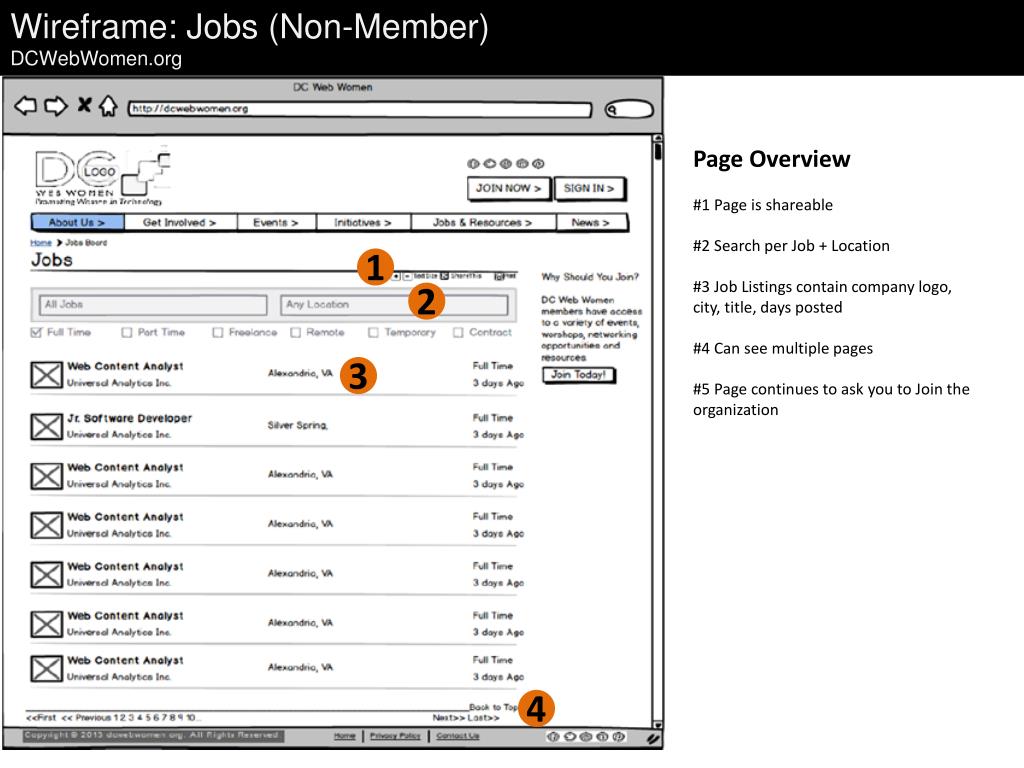
Task: Click the vertical scrollbar thumb
Action: (x=658, y=152)
